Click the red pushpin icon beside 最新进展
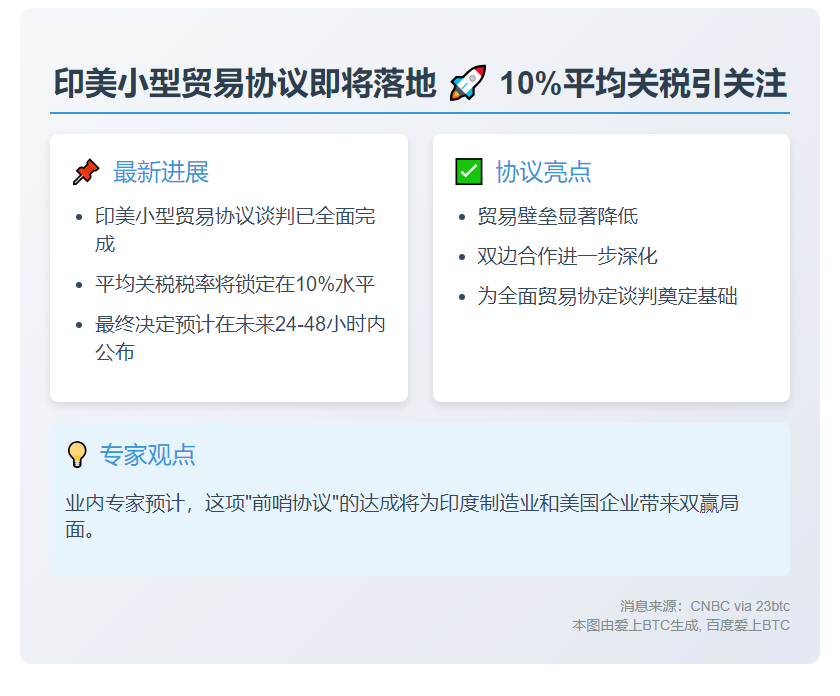 [x=86, y=172]
